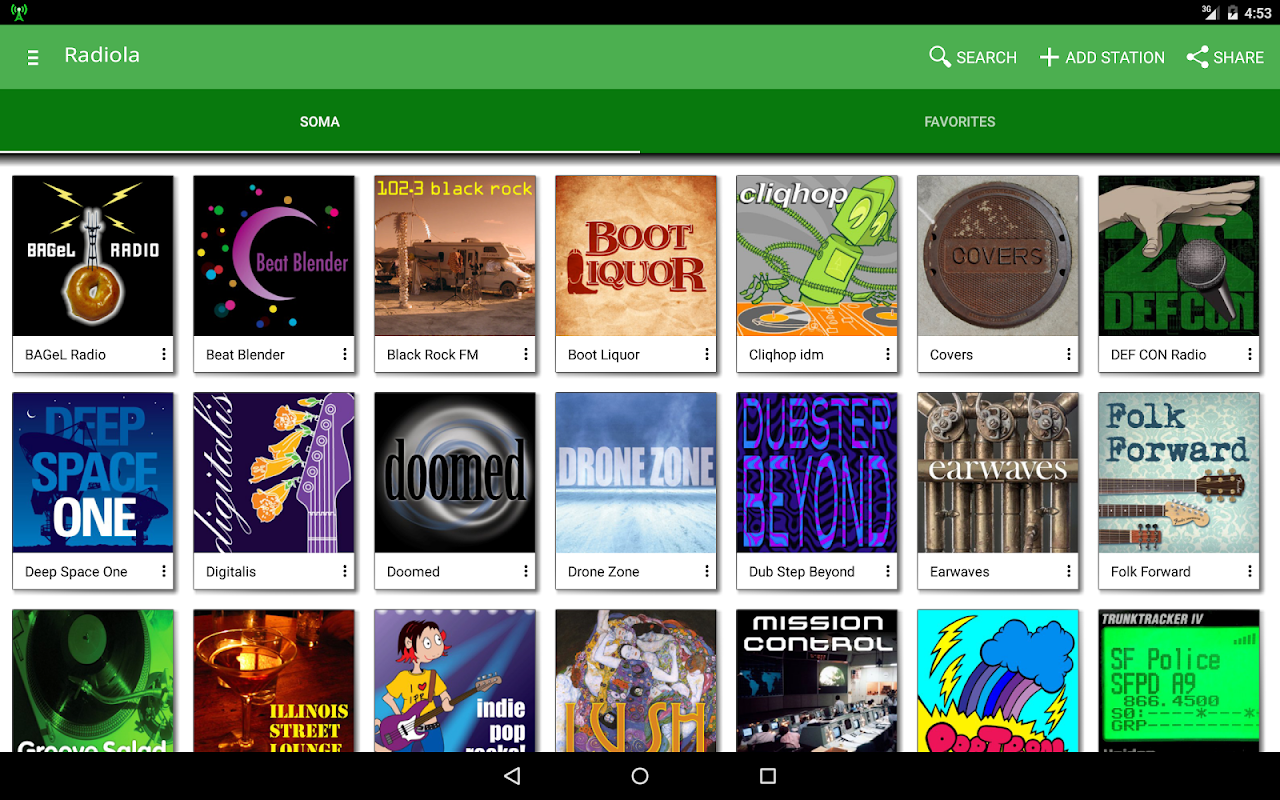Open the navigation drawer menu icon
The image size is (1280, 800).
click(33, 58)
